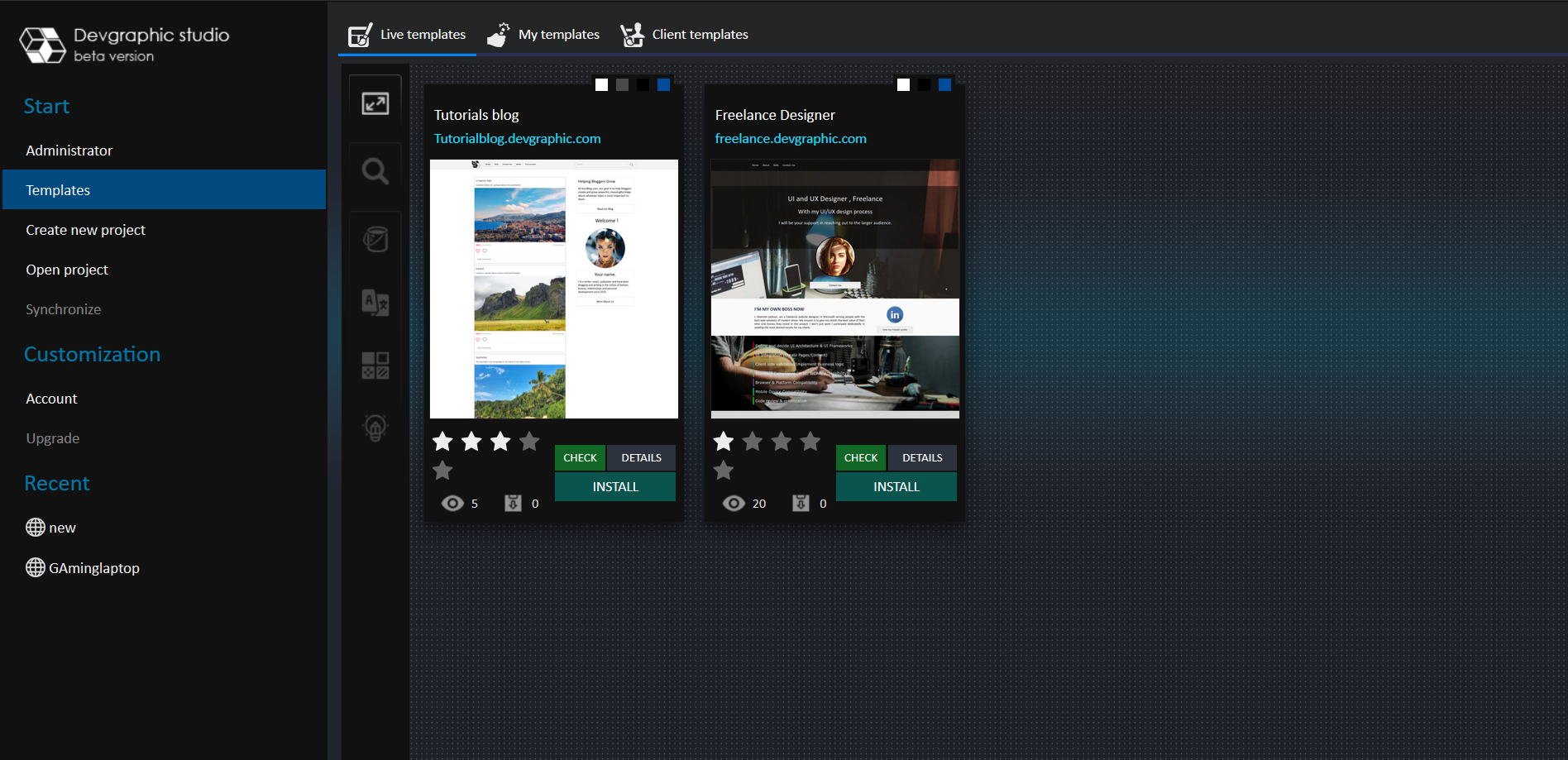This screenshot has height=760, width=1568.
Task: Click the Start section heading
Action: point(46,106)
